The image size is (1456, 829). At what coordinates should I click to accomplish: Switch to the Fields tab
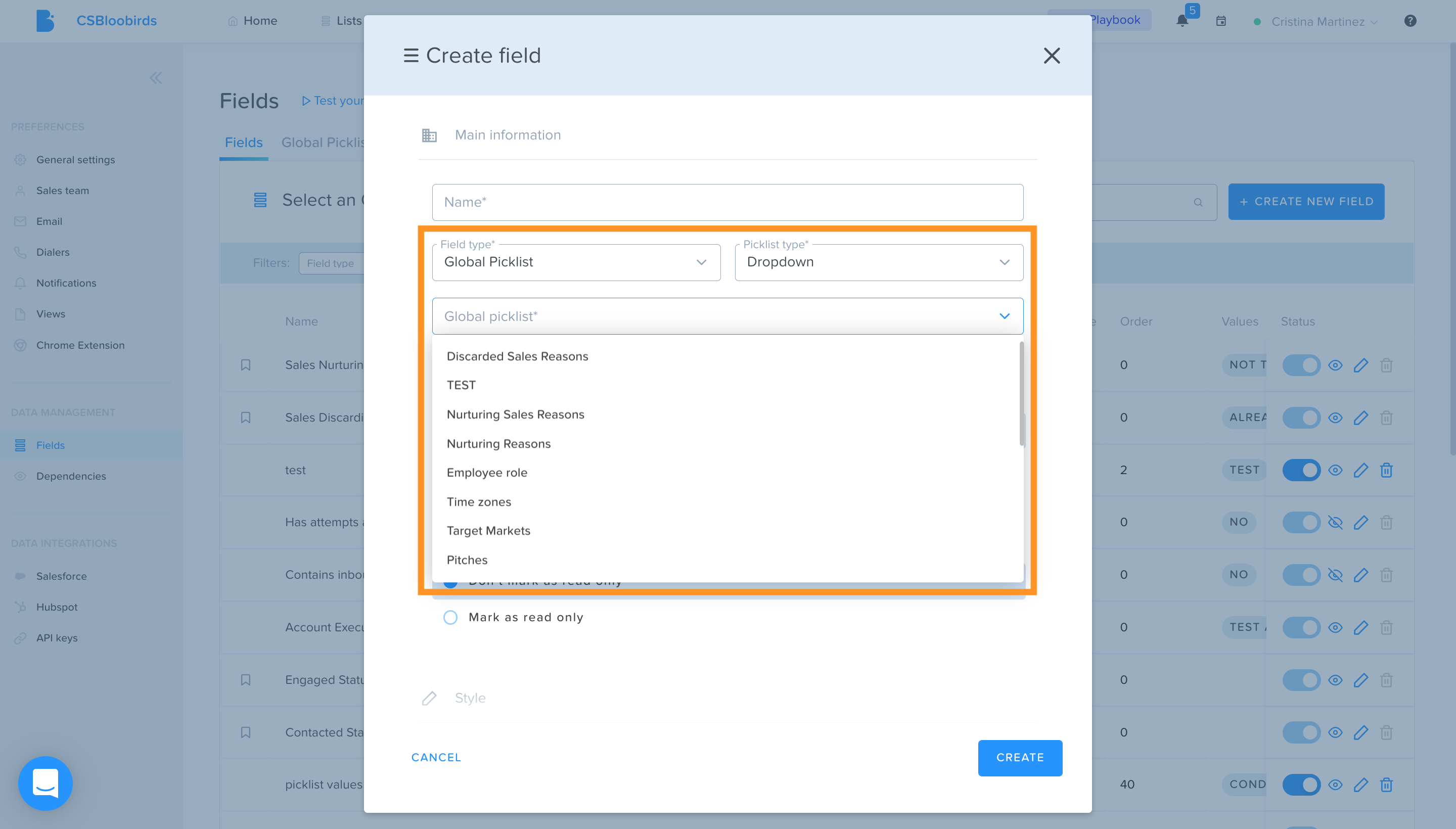(243, 143)
